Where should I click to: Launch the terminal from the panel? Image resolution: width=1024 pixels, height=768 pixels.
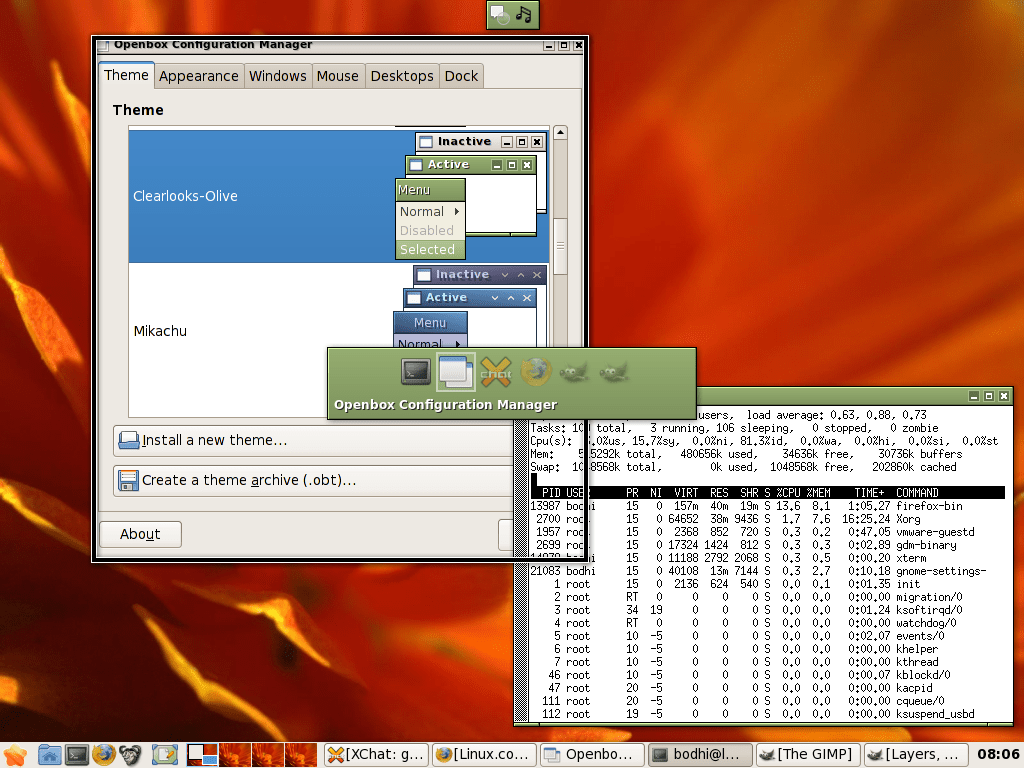[76, 755]
